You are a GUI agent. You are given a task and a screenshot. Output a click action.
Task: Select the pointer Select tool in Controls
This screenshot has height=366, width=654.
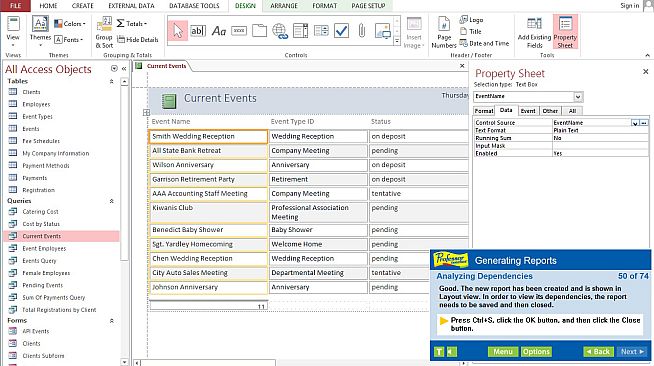178,31
